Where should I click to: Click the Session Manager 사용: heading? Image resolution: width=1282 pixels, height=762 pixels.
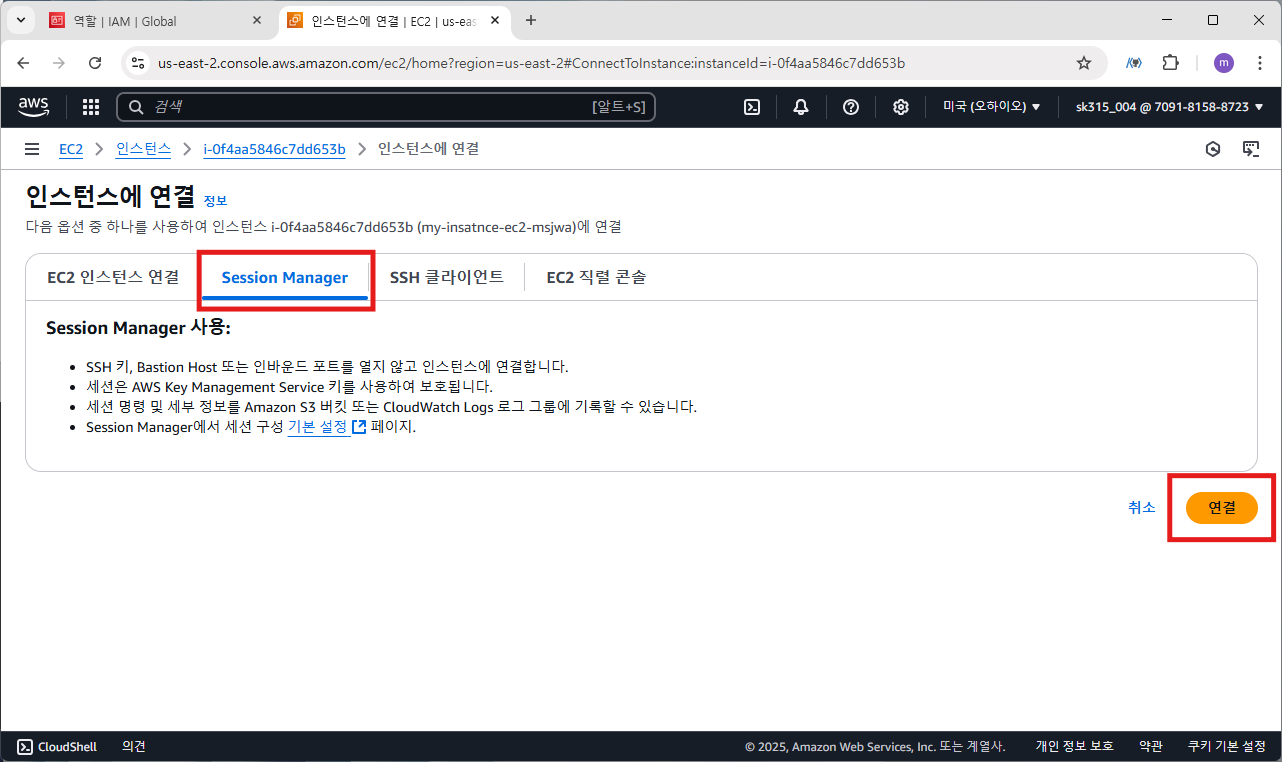(x=139, y=328)
